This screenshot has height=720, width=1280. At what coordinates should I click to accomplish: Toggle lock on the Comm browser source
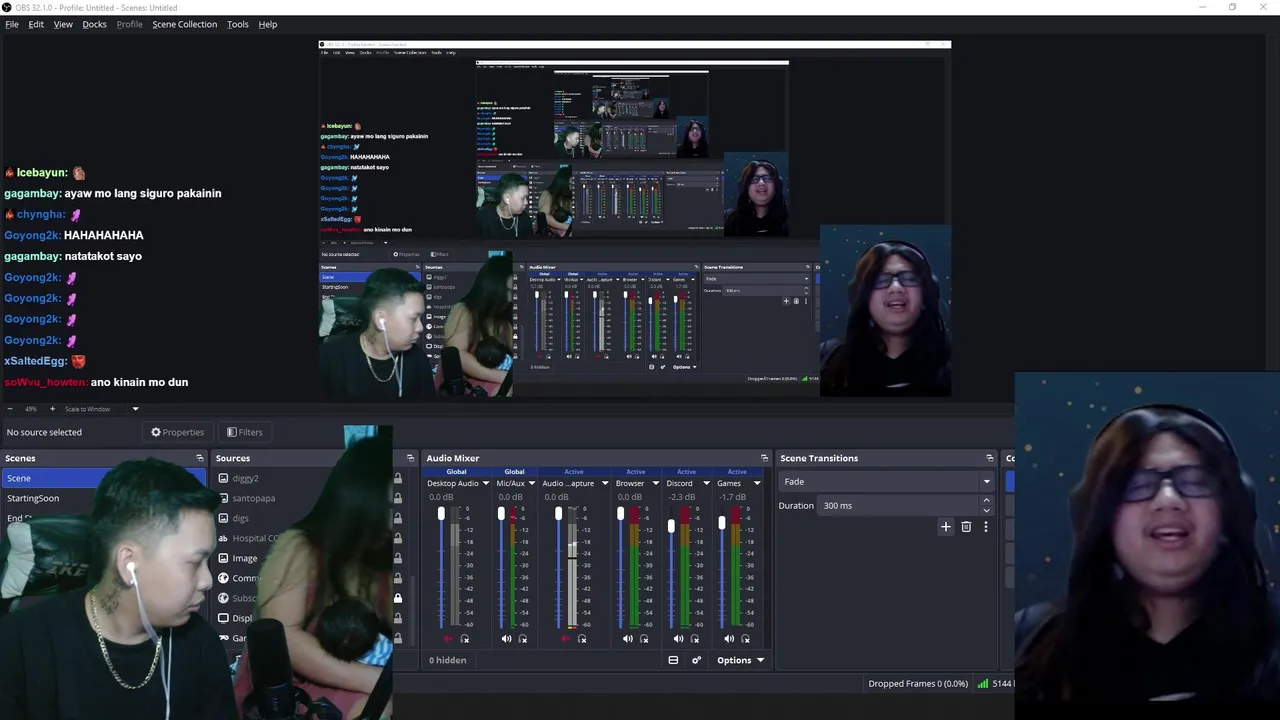(x=398, y=578)
